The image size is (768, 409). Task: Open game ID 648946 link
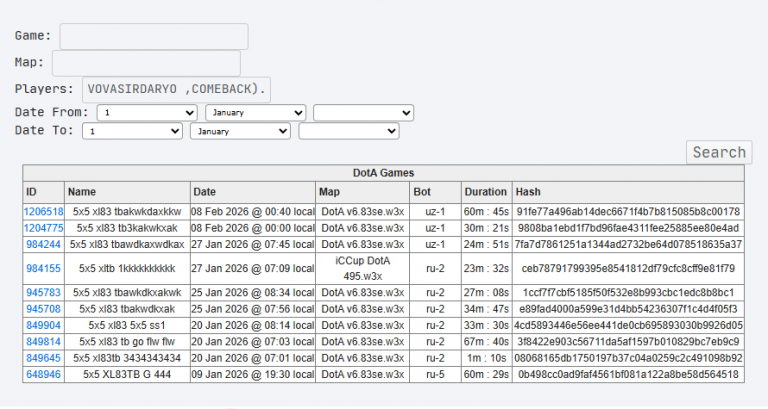pyautogui.click(x=44, y=374)
